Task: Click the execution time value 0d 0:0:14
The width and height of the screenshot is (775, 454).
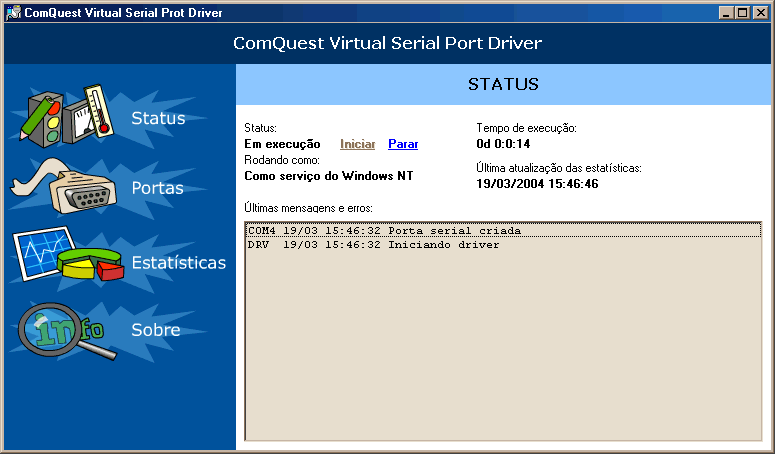Action: [503, 144]
